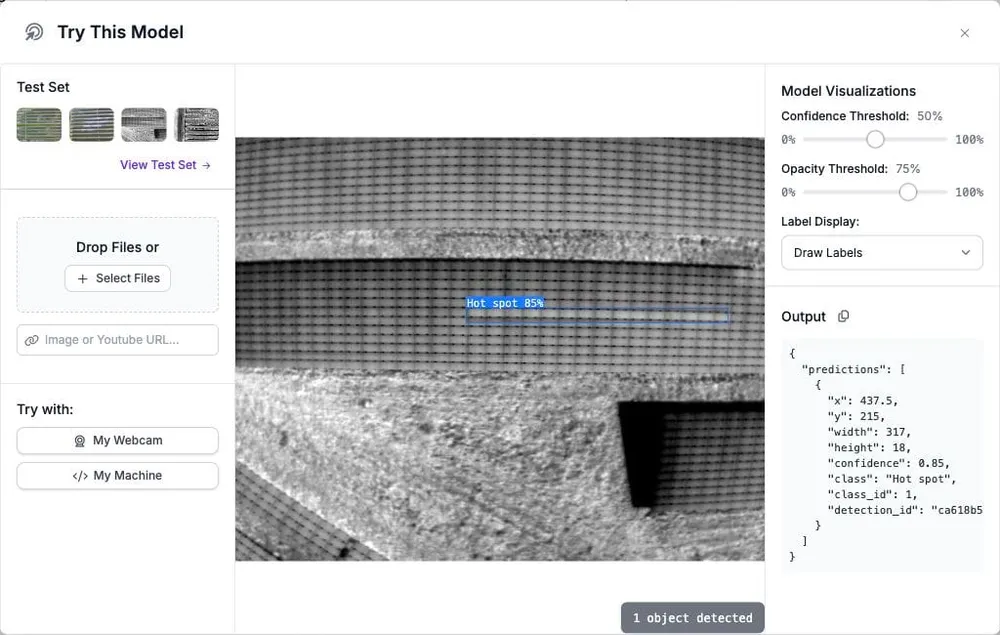Click the Confidence Threshold 50% value
The image size is (1000, 635).
(929, 116)
